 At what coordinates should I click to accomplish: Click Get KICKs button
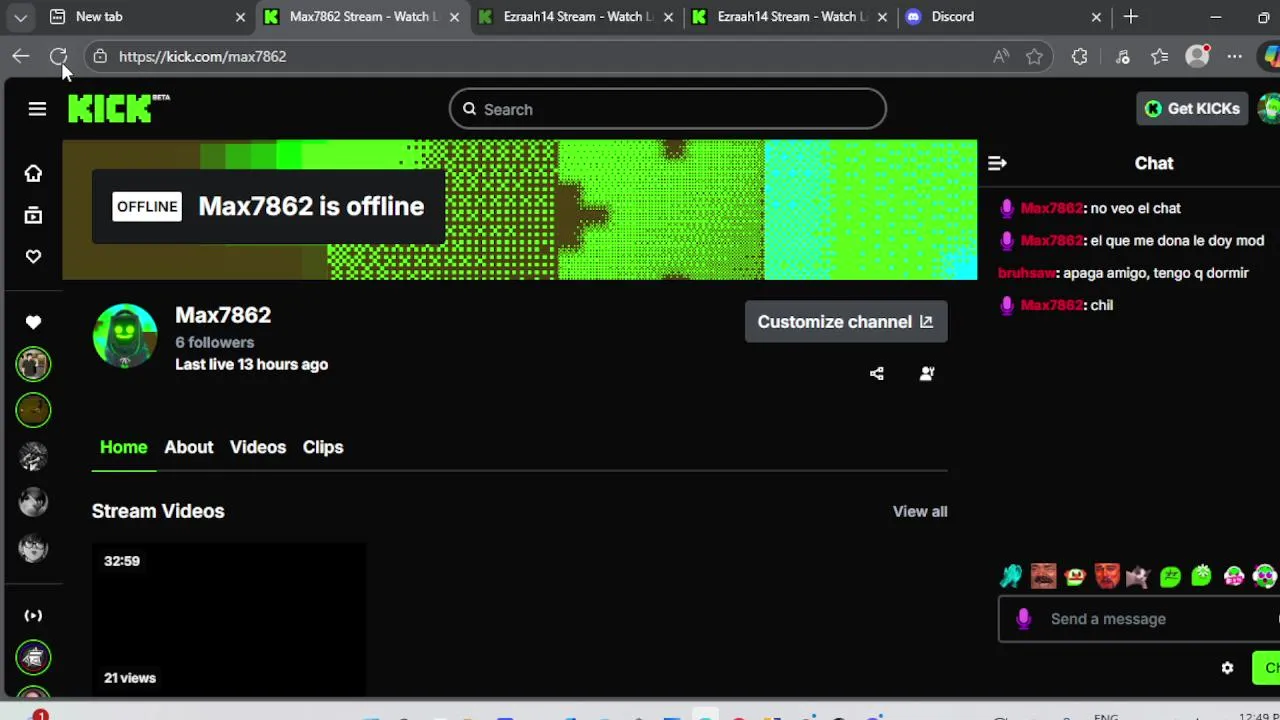[x=1193, y=109]
